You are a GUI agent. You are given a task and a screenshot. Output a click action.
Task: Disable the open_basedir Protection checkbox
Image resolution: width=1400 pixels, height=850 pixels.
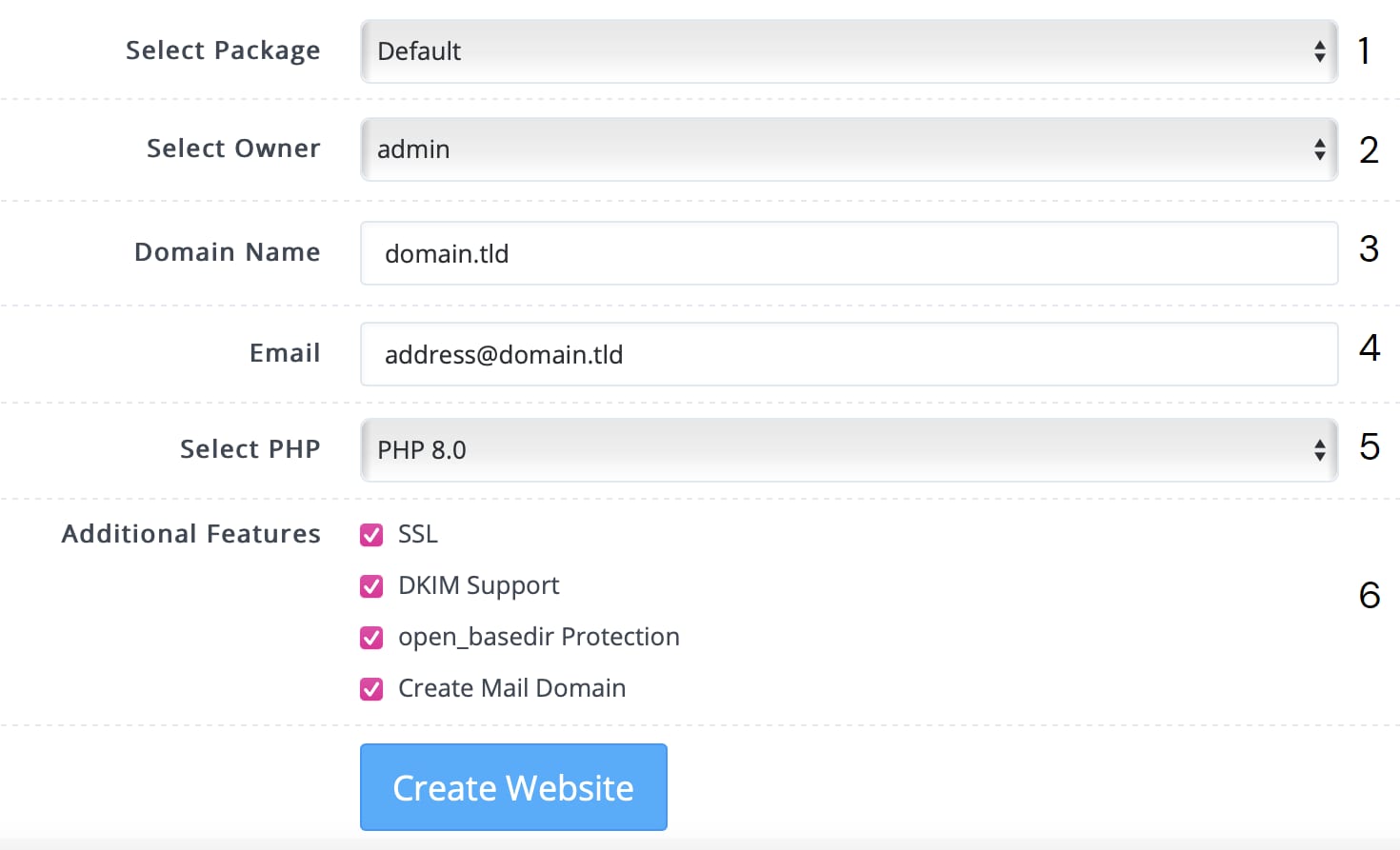pyautogui.click(x=371, y=638)
